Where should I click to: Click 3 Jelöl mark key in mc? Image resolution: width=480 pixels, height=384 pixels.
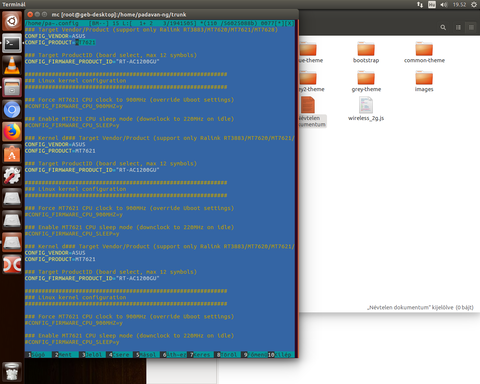(x=92, y=355)
